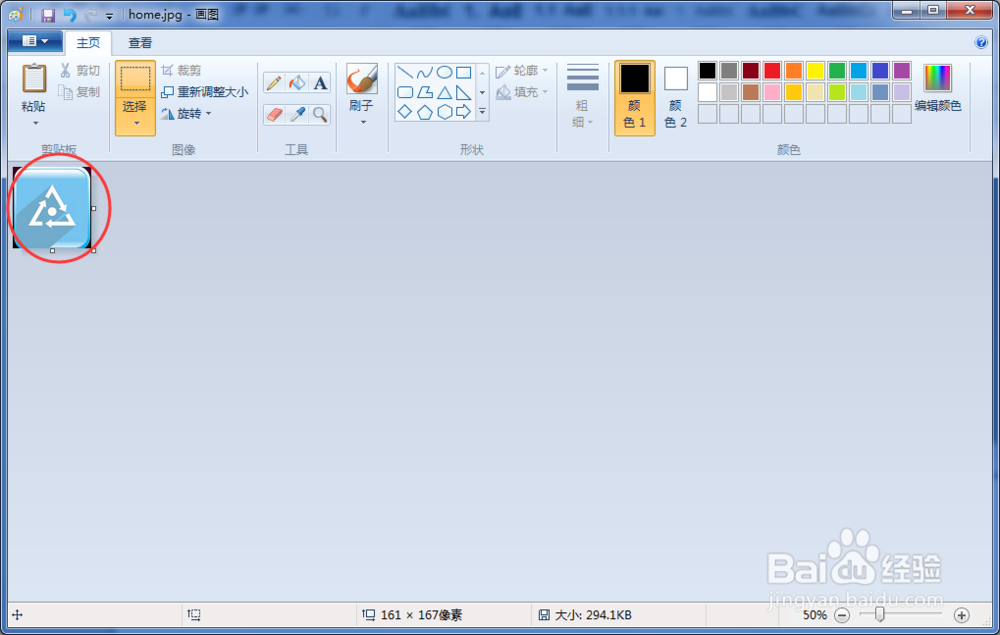Choose the Diamond shape
This screenshot has width=1000, height=635.
point(405,112)
